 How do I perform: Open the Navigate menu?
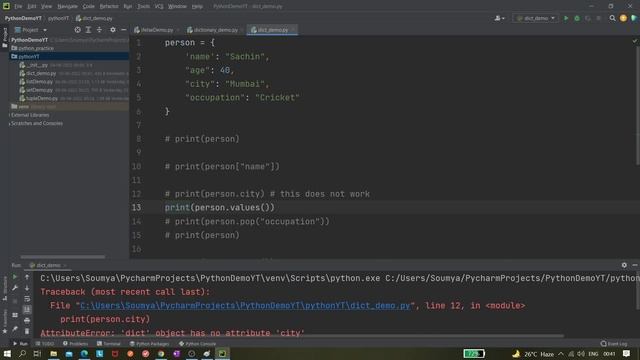(x=67, y=7)
